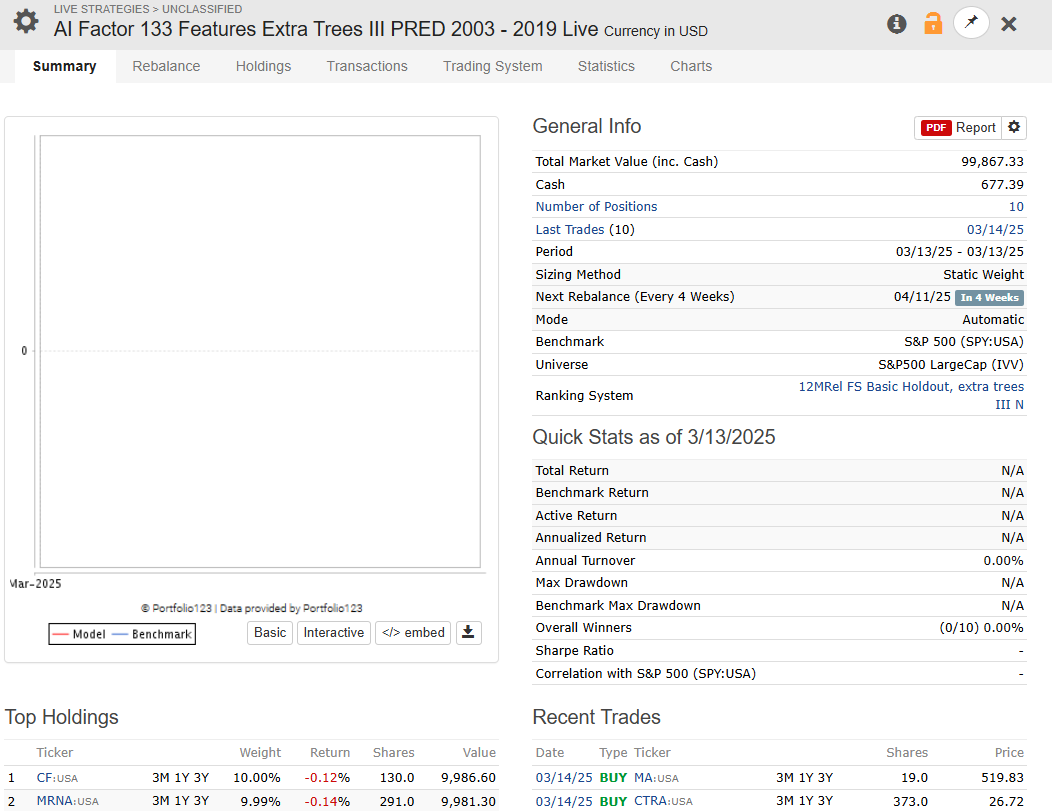Show the 3M chart for MRNA:USA
The height and width of the screenshot is (811, 1052).
click(x=160, y=801)
